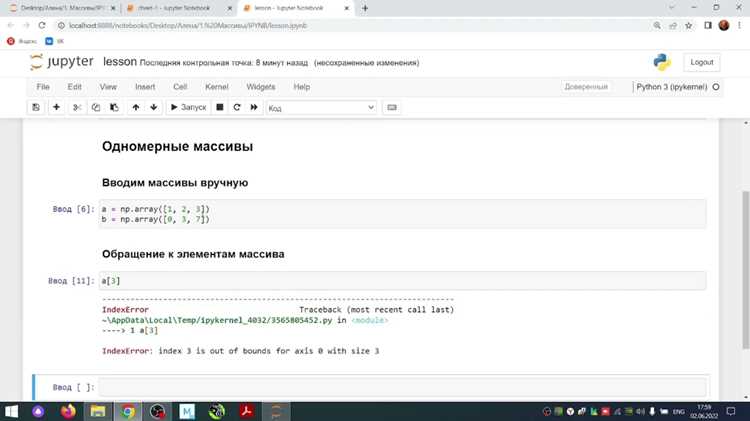
Task: Click into the np.array code cell
Action: [402, 214]
